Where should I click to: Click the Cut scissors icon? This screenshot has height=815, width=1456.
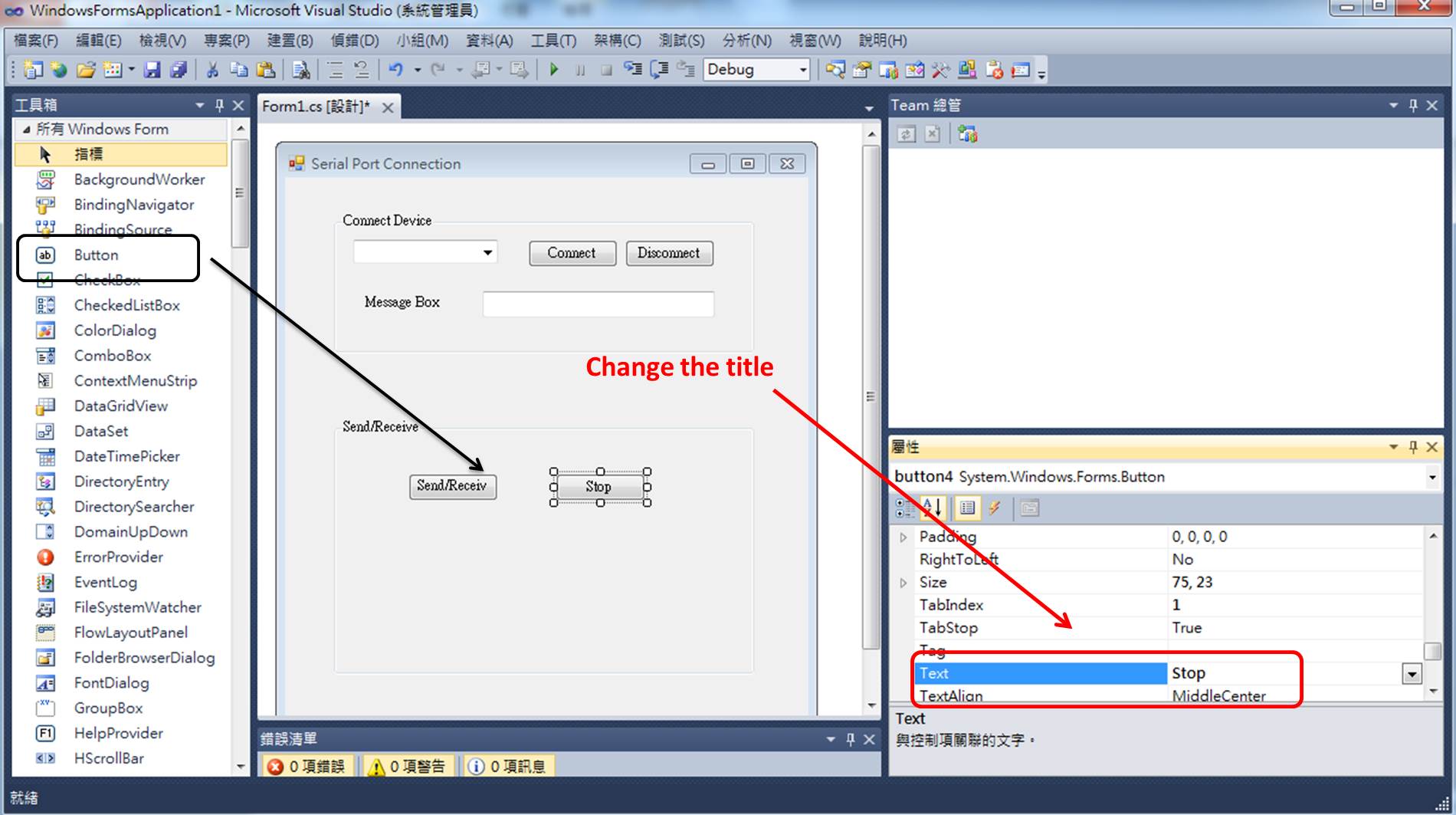pos(212,70)
